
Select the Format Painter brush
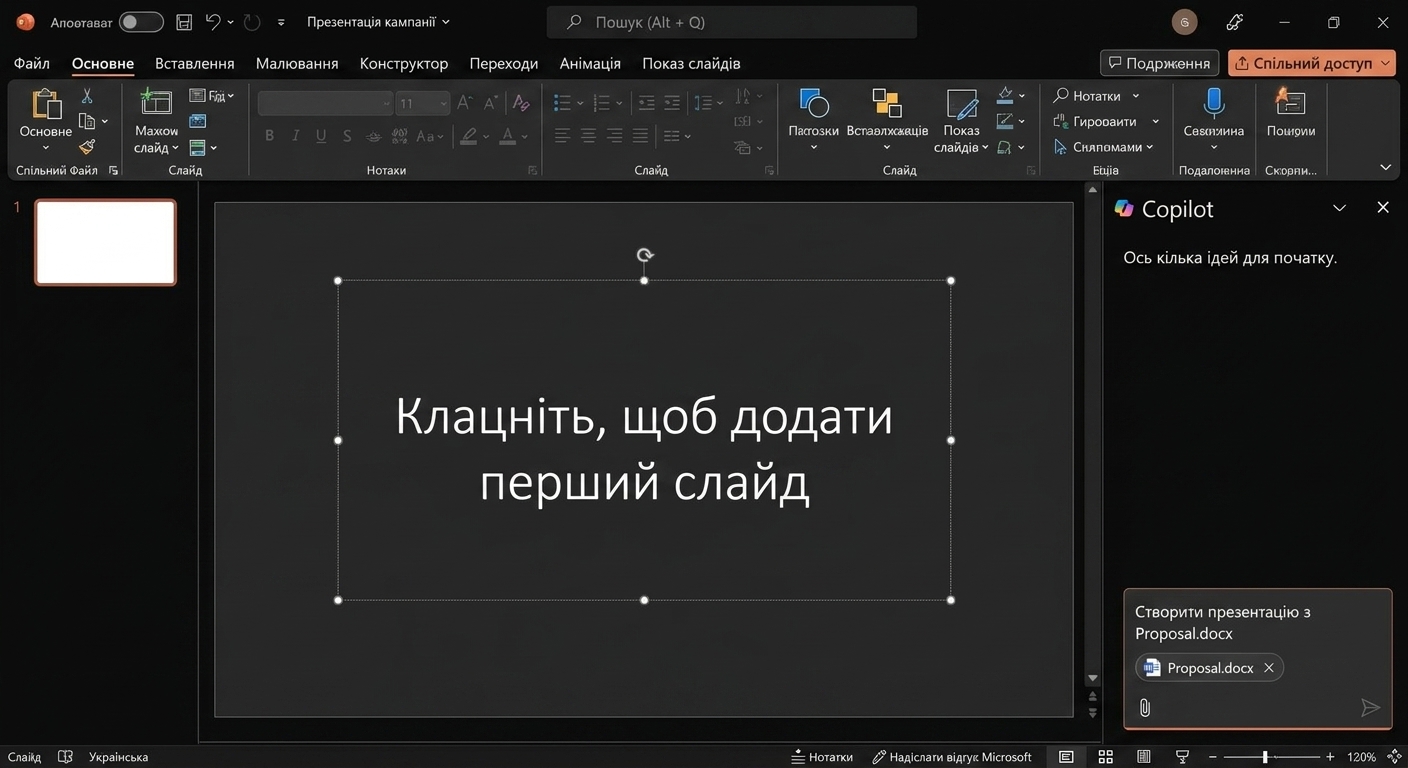click(87, 147)
